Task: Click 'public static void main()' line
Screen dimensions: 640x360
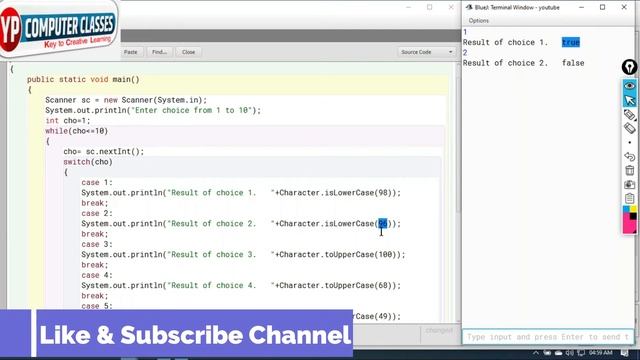Action: coord(83,80)
